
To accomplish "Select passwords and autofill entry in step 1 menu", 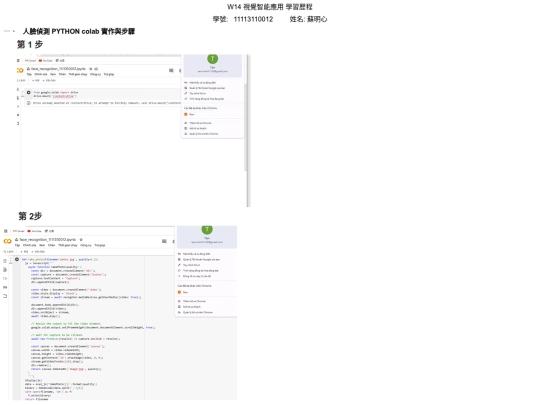I will tap(200, 83).
